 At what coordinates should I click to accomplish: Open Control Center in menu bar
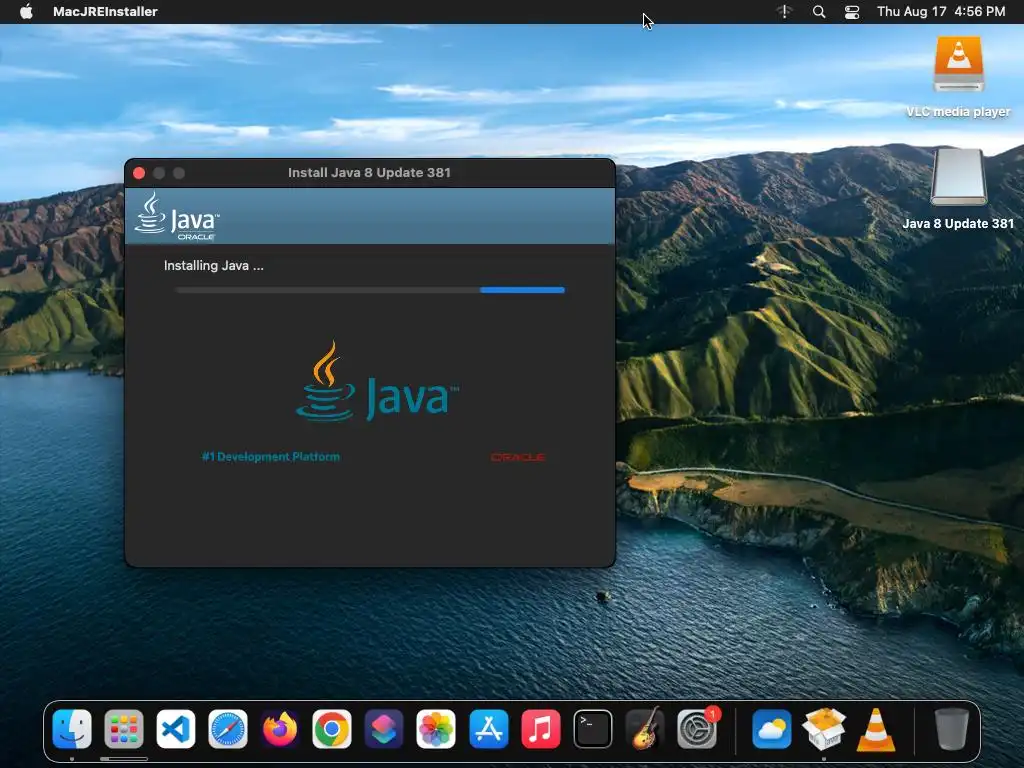pos(852,12)
